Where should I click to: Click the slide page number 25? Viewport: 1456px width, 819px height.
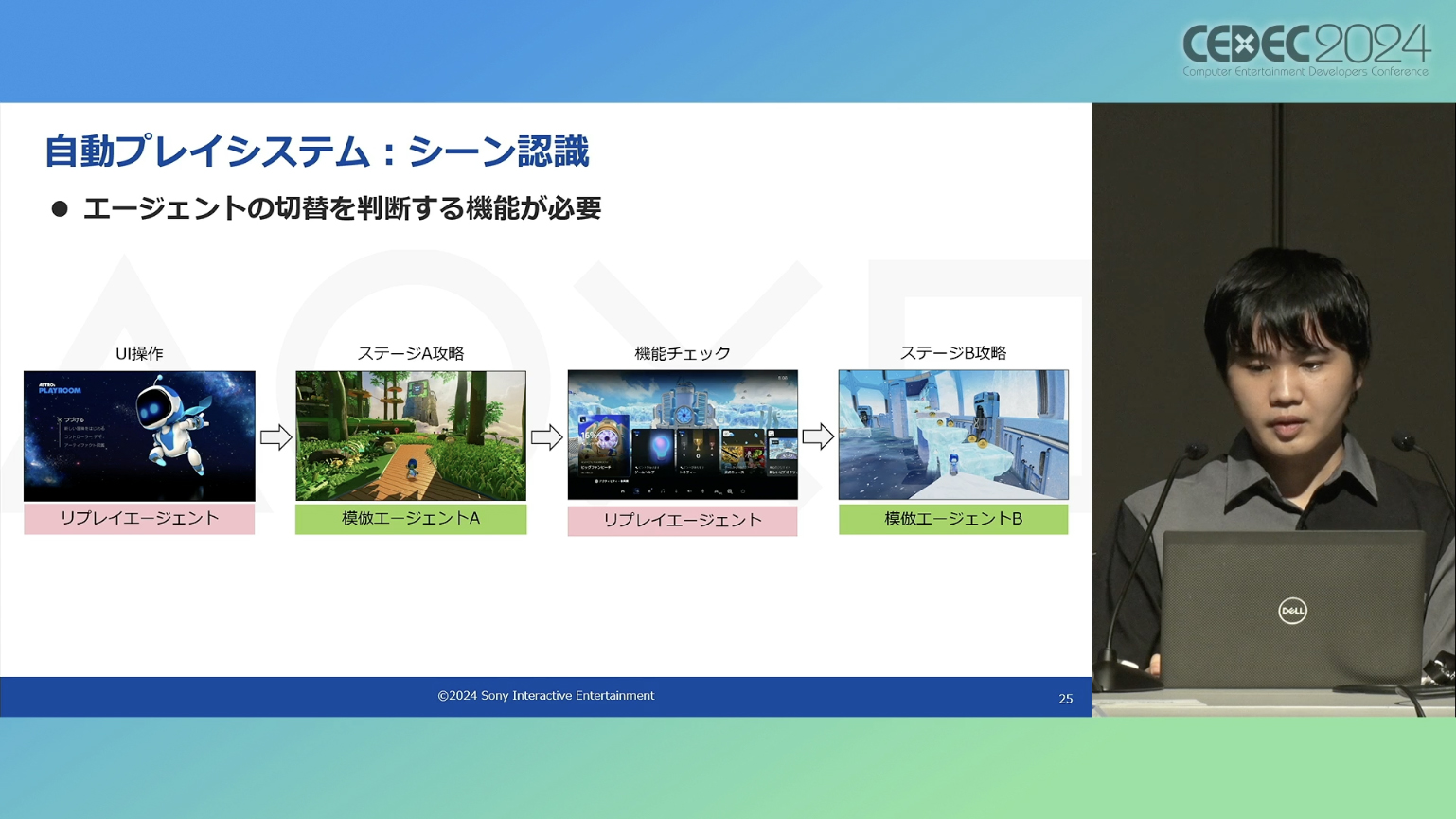[x=1065, y=699]
